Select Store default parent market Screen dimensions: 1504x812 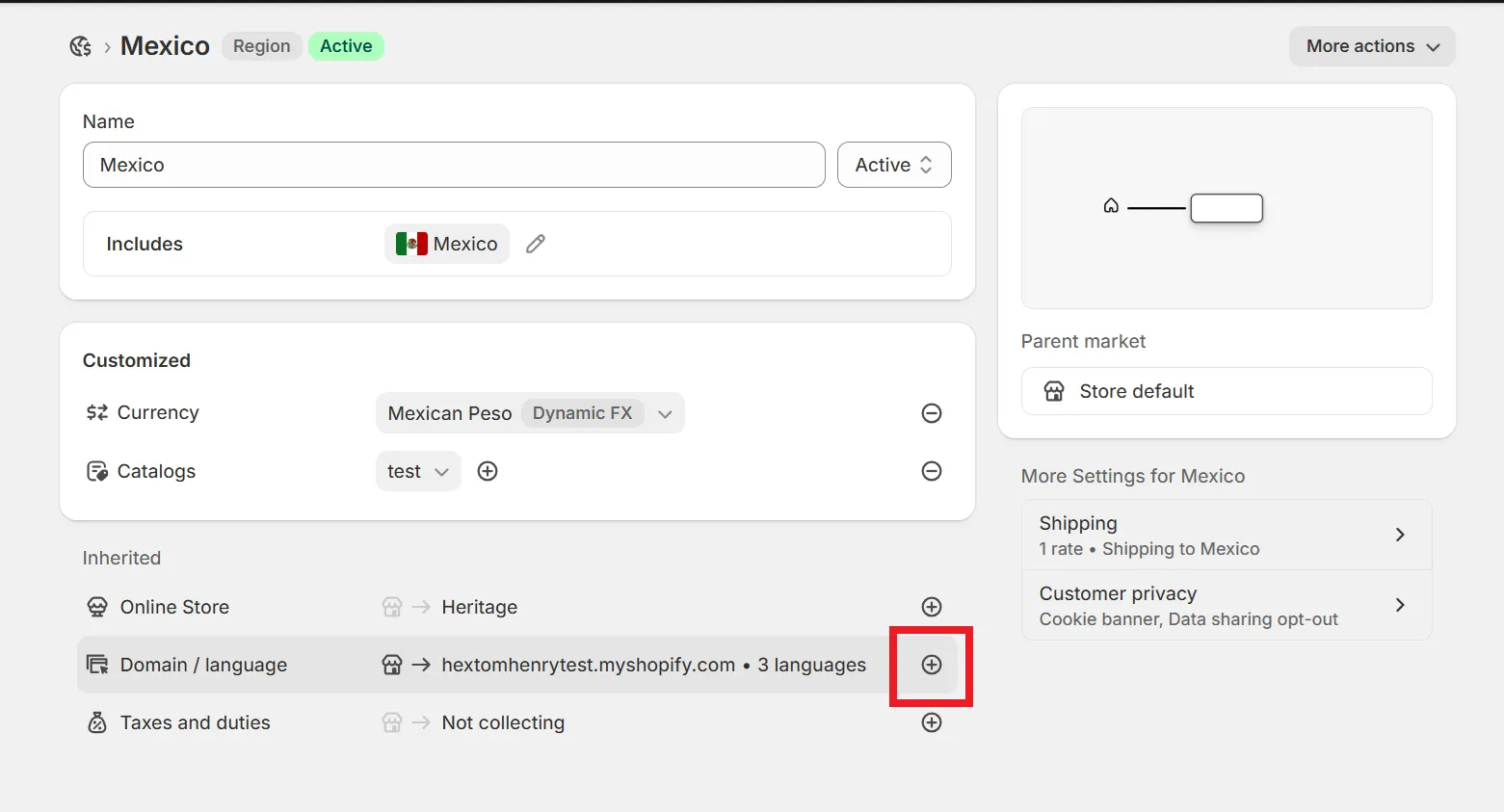pos(1227,391)
